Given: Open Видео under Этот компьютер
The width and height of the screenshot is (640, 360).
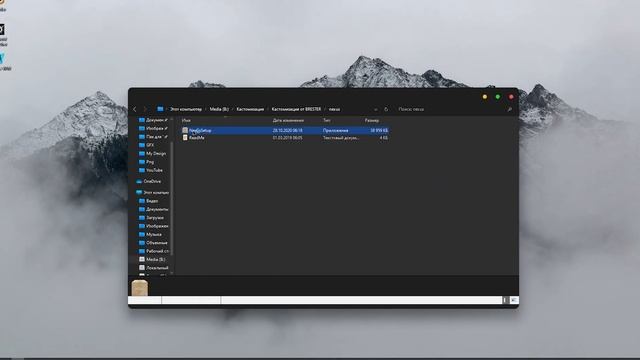Looking at the screenshot, I should tap(149, 201).
